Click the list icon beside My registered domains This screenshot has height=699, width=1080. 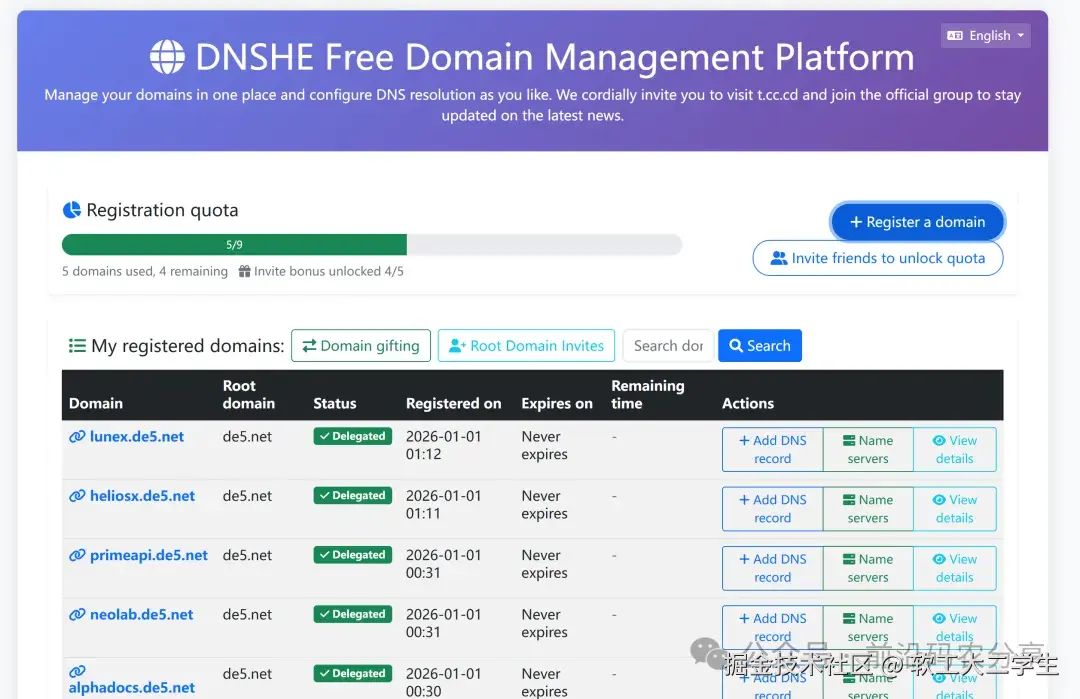coord(77,346)
